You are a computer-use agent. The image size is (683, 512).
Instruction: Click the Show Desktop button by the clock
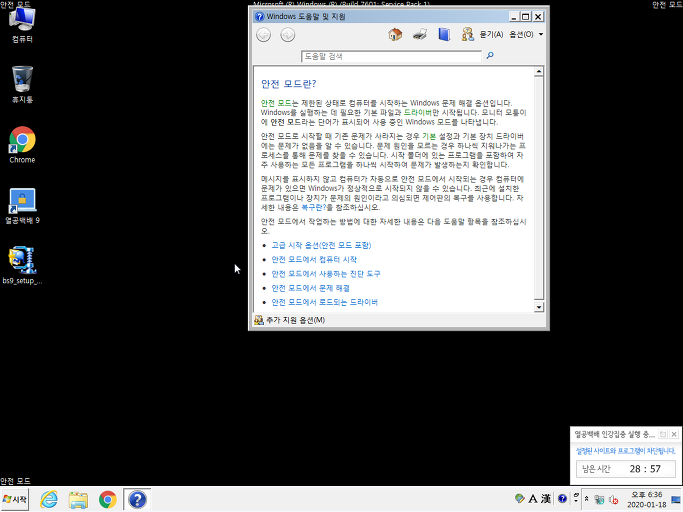(x=676, y=499)
